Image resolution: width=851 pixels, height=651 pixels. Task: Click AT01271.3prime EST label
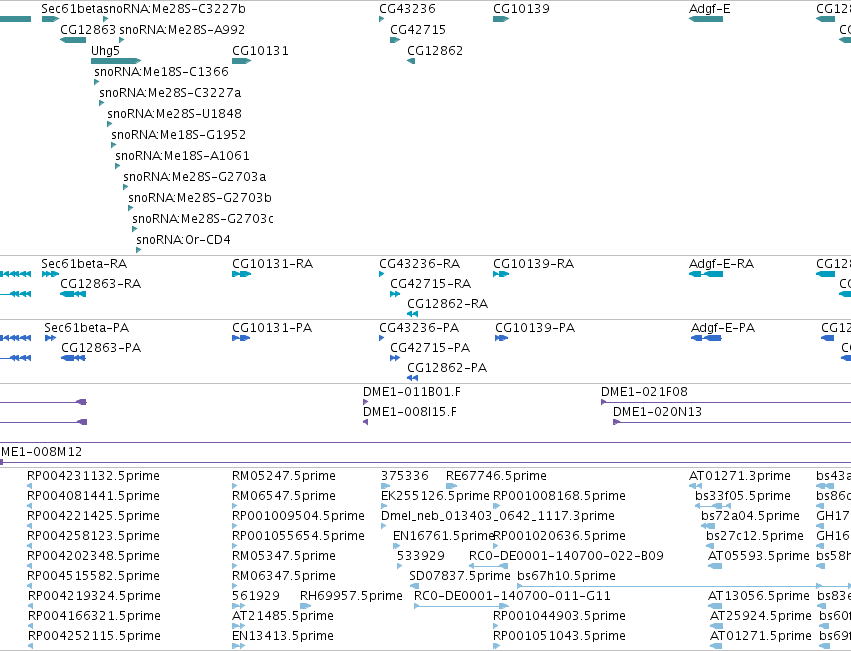(740, 476)
